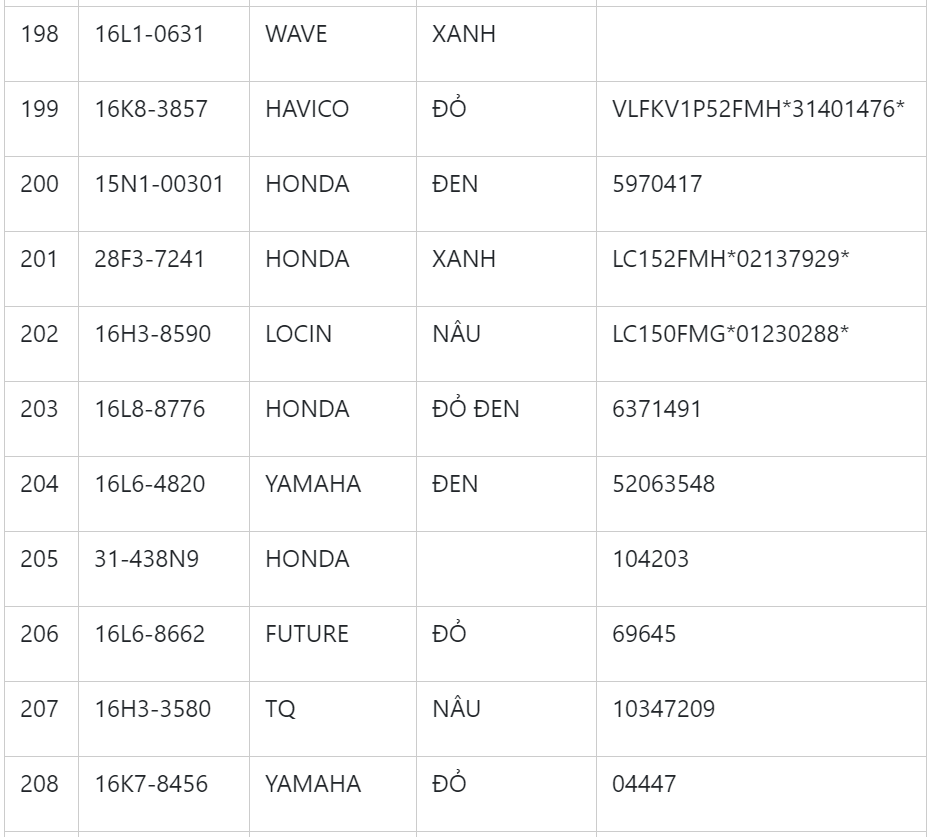The width and height of the screenshot is (931, 837).
Task: Select engine number 52063548
Action: tap(663, 485)
